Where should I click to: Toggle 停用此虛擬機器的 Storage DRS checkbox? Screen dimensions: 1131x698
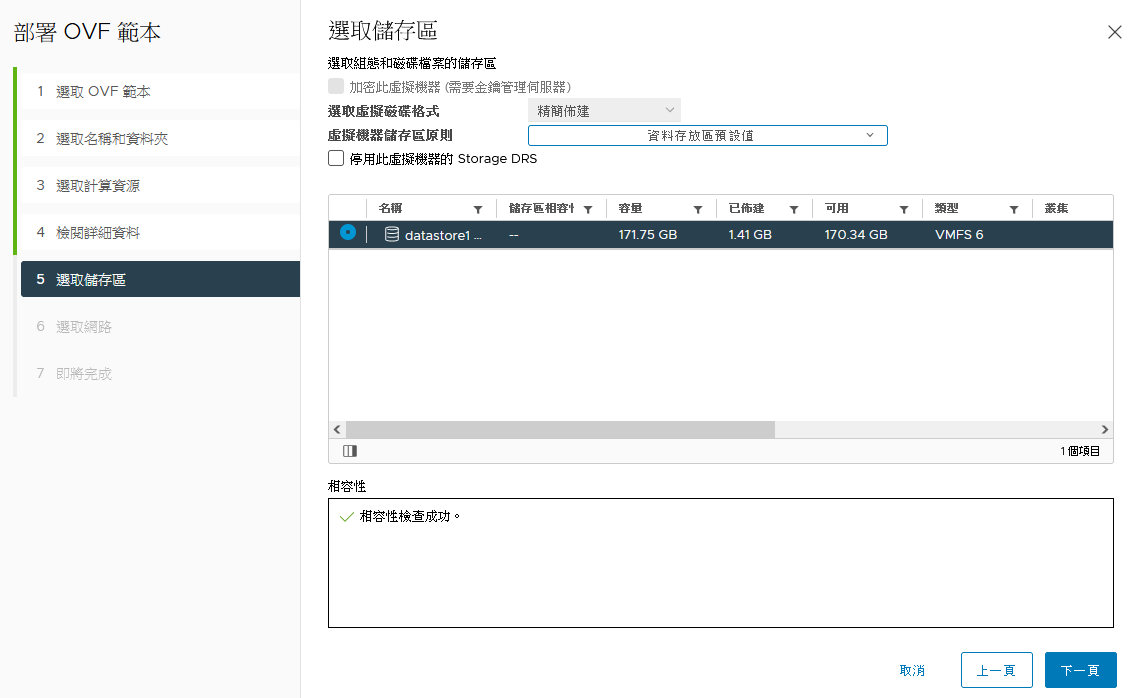pyautogui.click(x=336, y=158)
